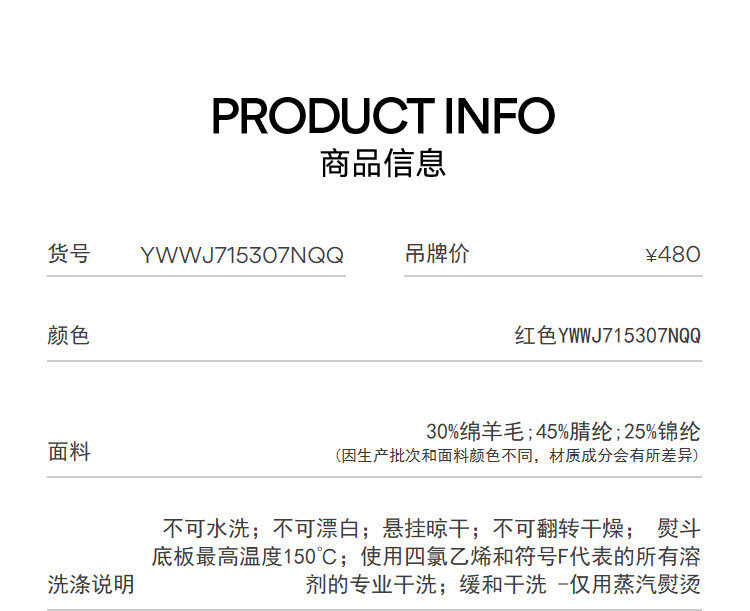Click the 货号 label
Viewport: 750px width, 611px height.
point(68,254)
